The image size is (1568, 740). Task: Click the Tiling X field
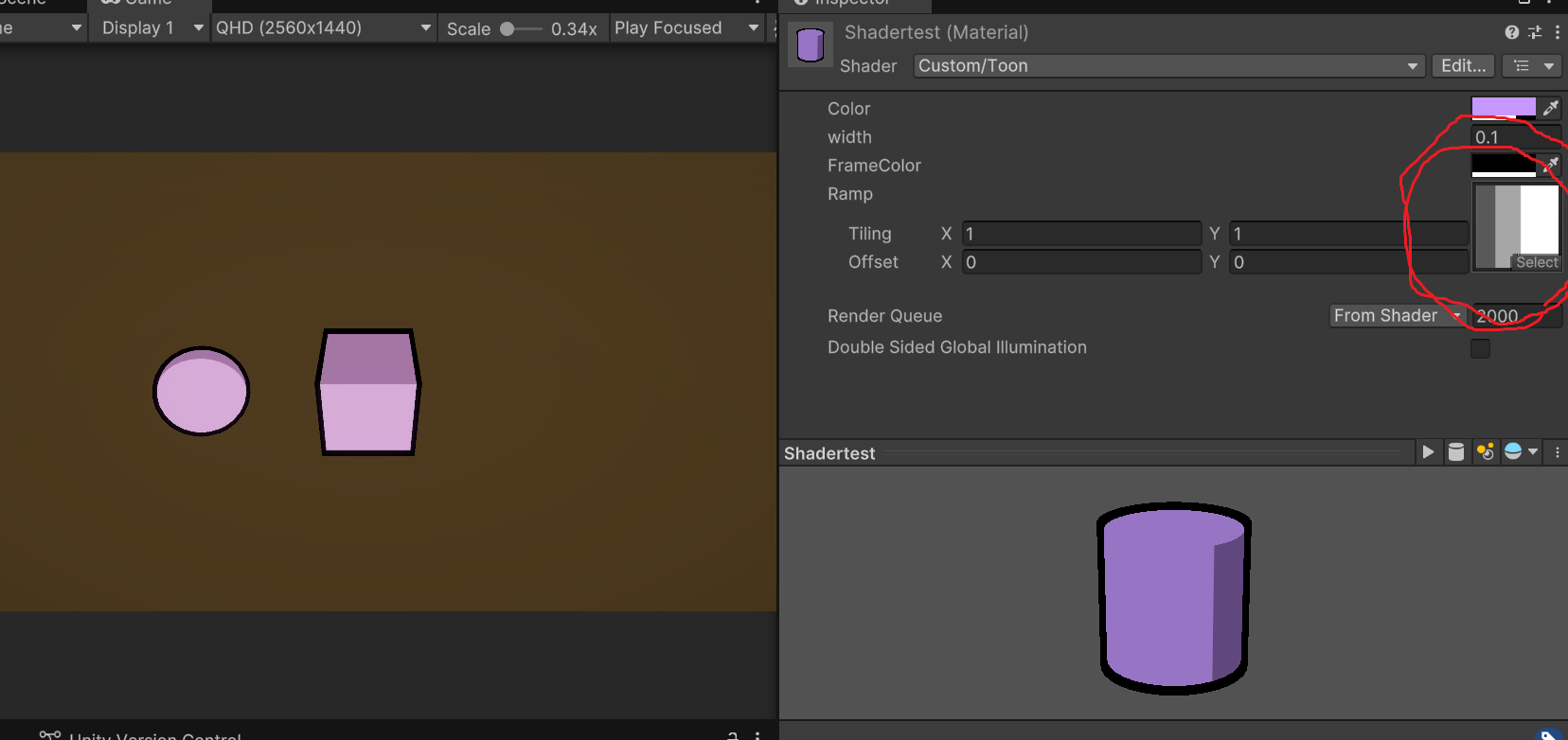[1081, 234]
